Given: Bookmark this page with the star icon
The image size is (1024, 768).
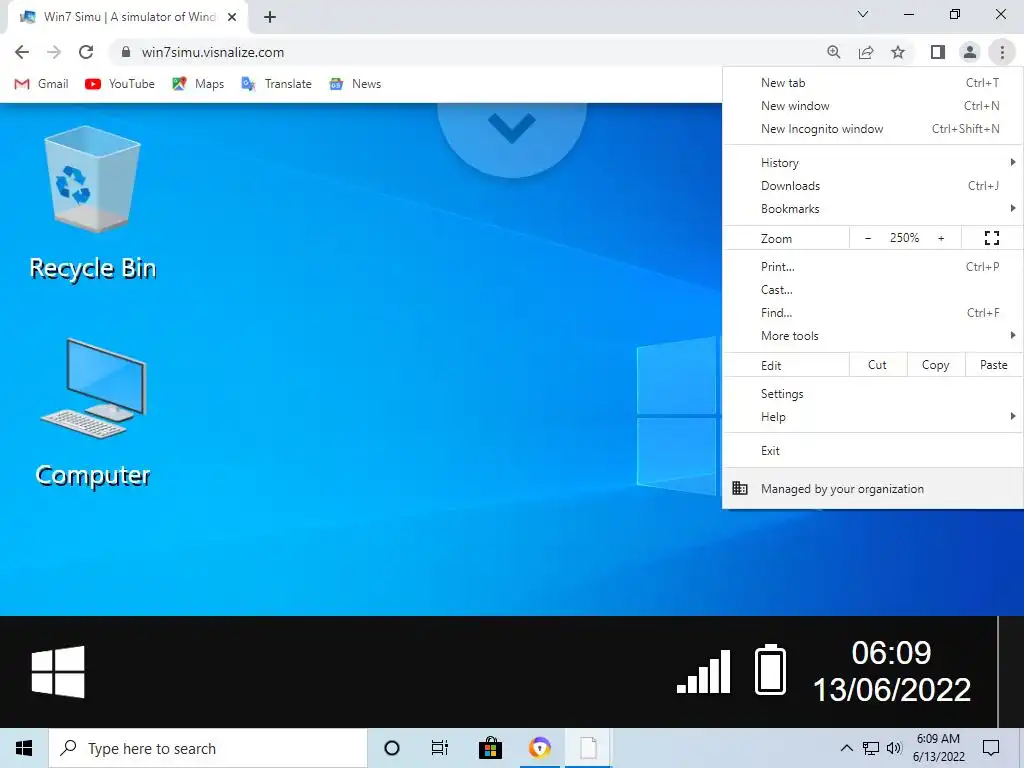Looking at the screenshot, I should point(898,52).
